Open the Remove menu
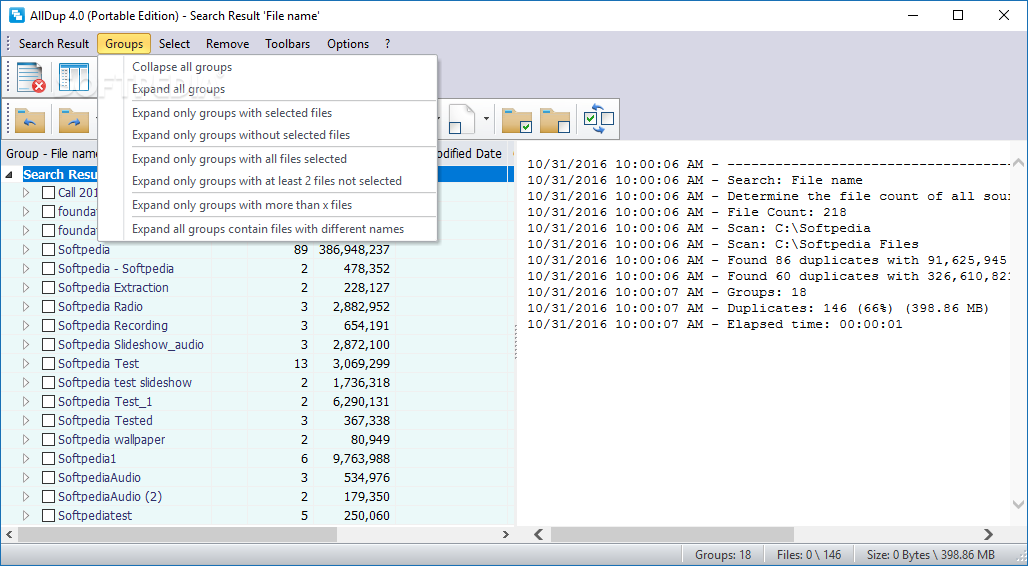 coord(227,44)
